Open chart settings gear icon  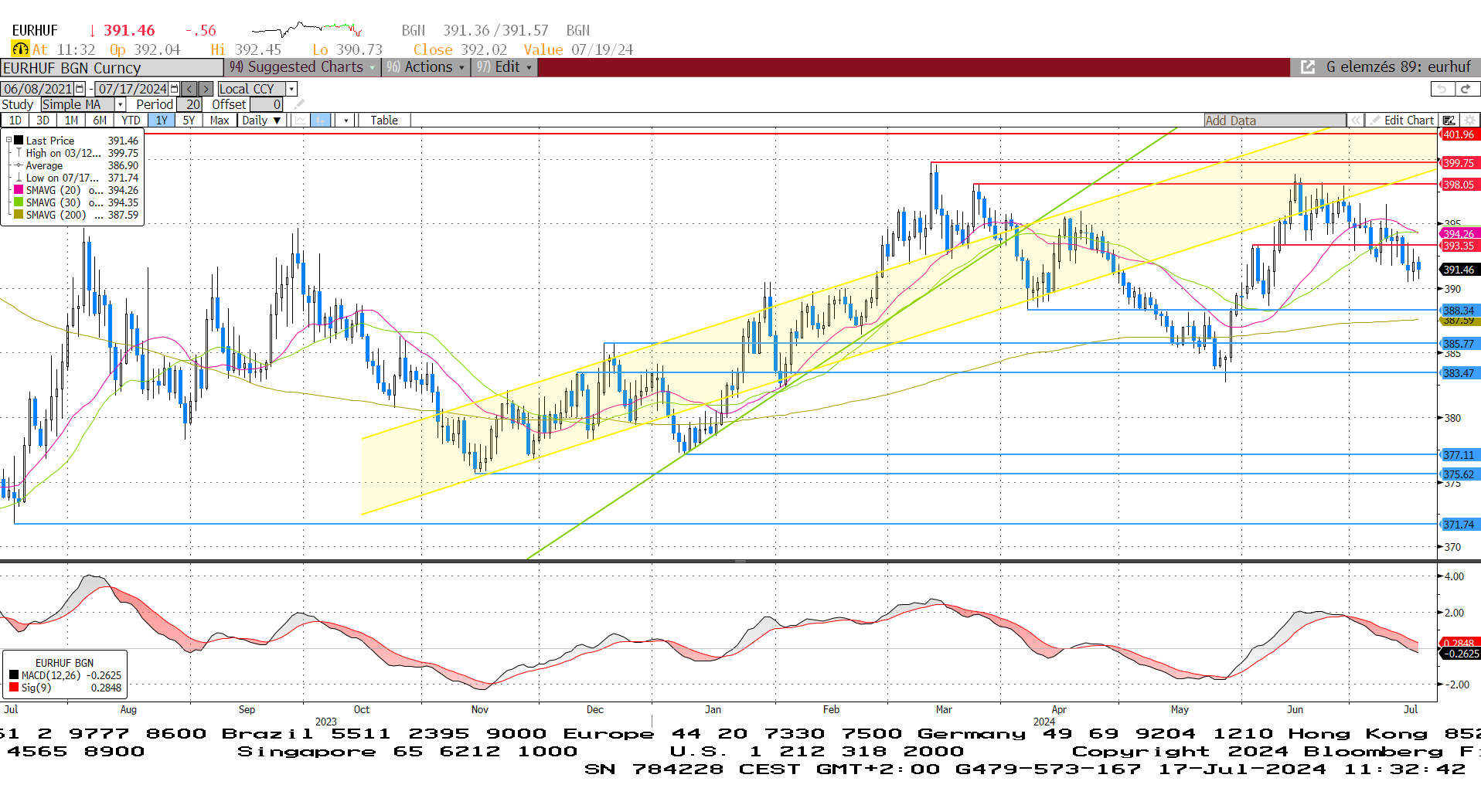(1470, 121)
